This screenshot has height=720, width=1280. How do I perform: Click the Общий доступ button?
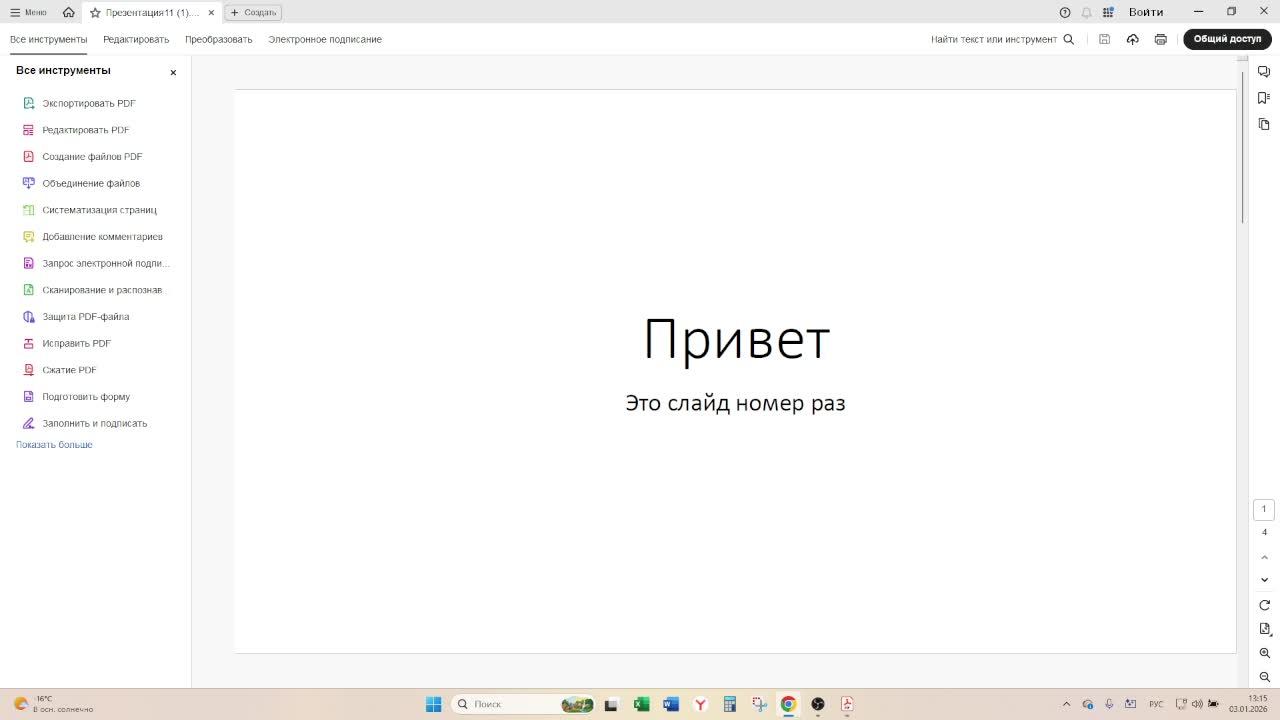[1227, 39]
